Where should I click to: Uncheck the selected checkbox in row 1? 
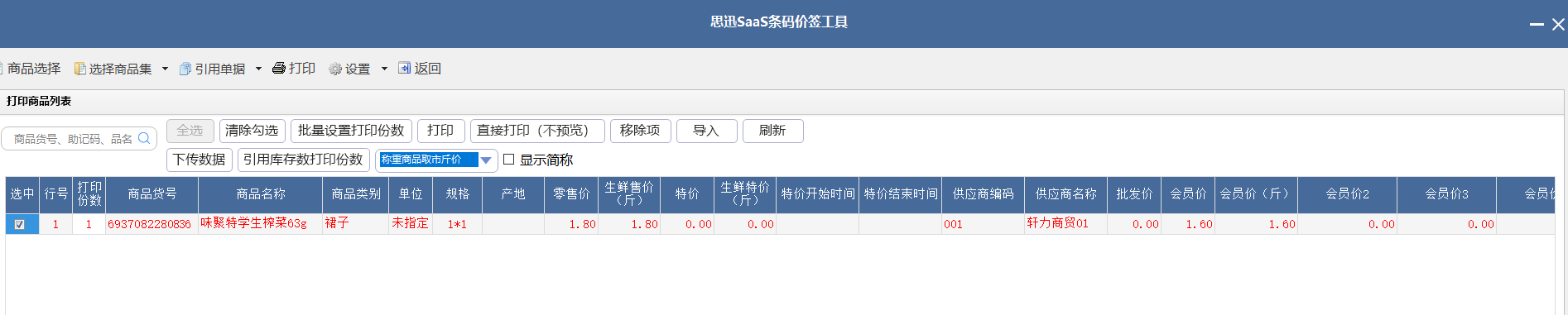pos(20,224)
